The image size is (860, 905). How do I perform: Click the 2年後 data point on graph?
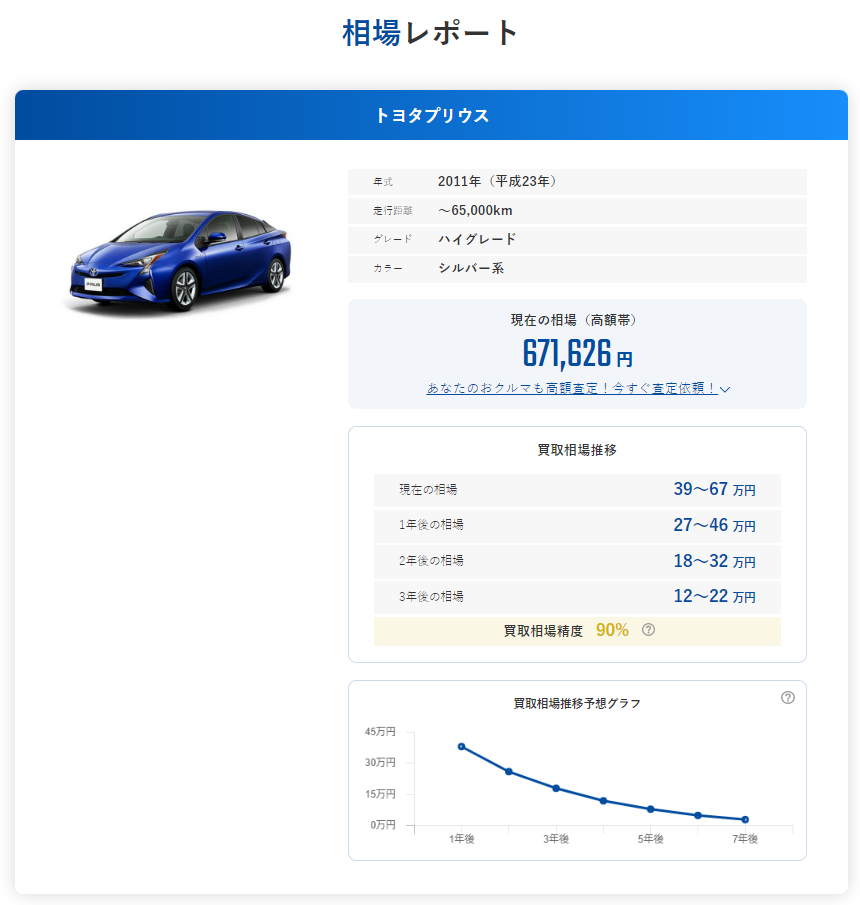[x=508, y=771]
